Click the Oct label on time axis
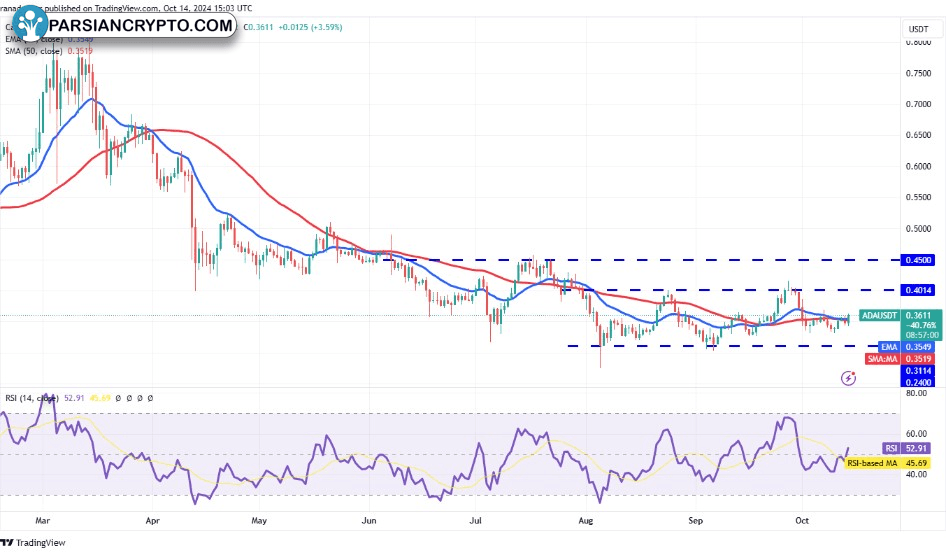The width and height of the screenshot is (946, 552). click(802, 520)
